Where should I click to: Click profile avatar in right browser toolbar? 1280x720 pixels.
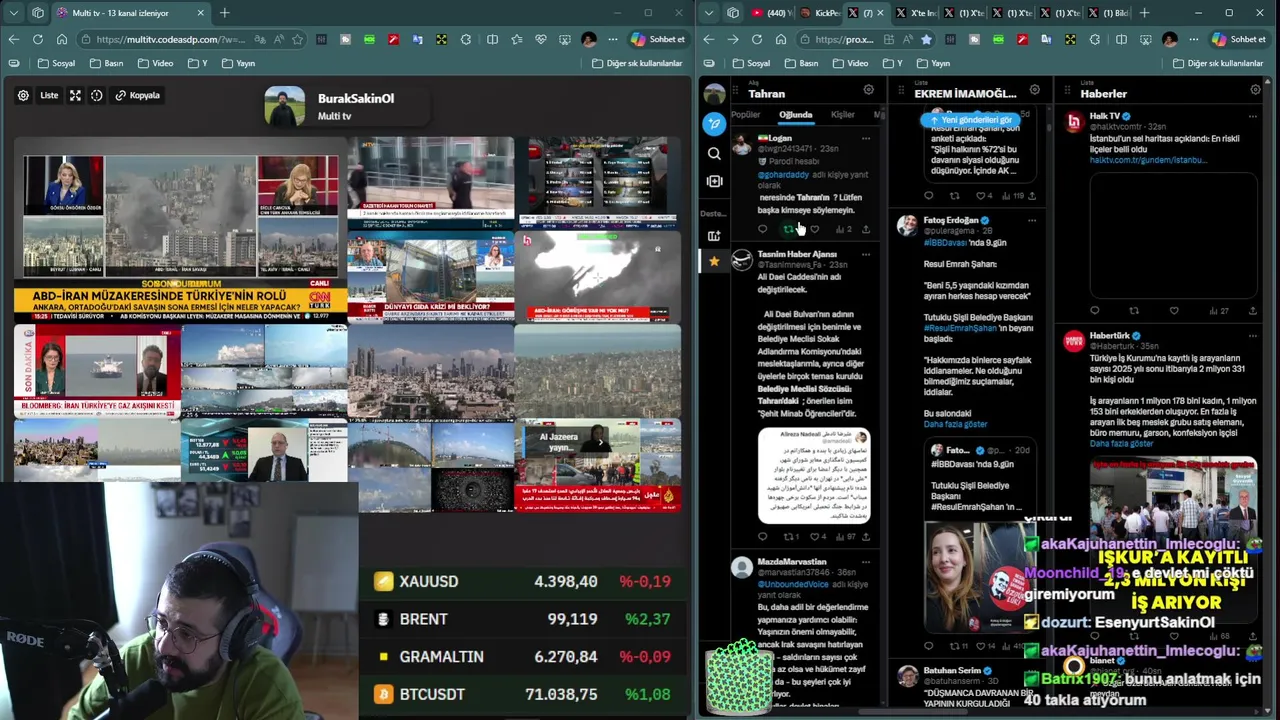pyautogui.click(x=1169, y=39)
